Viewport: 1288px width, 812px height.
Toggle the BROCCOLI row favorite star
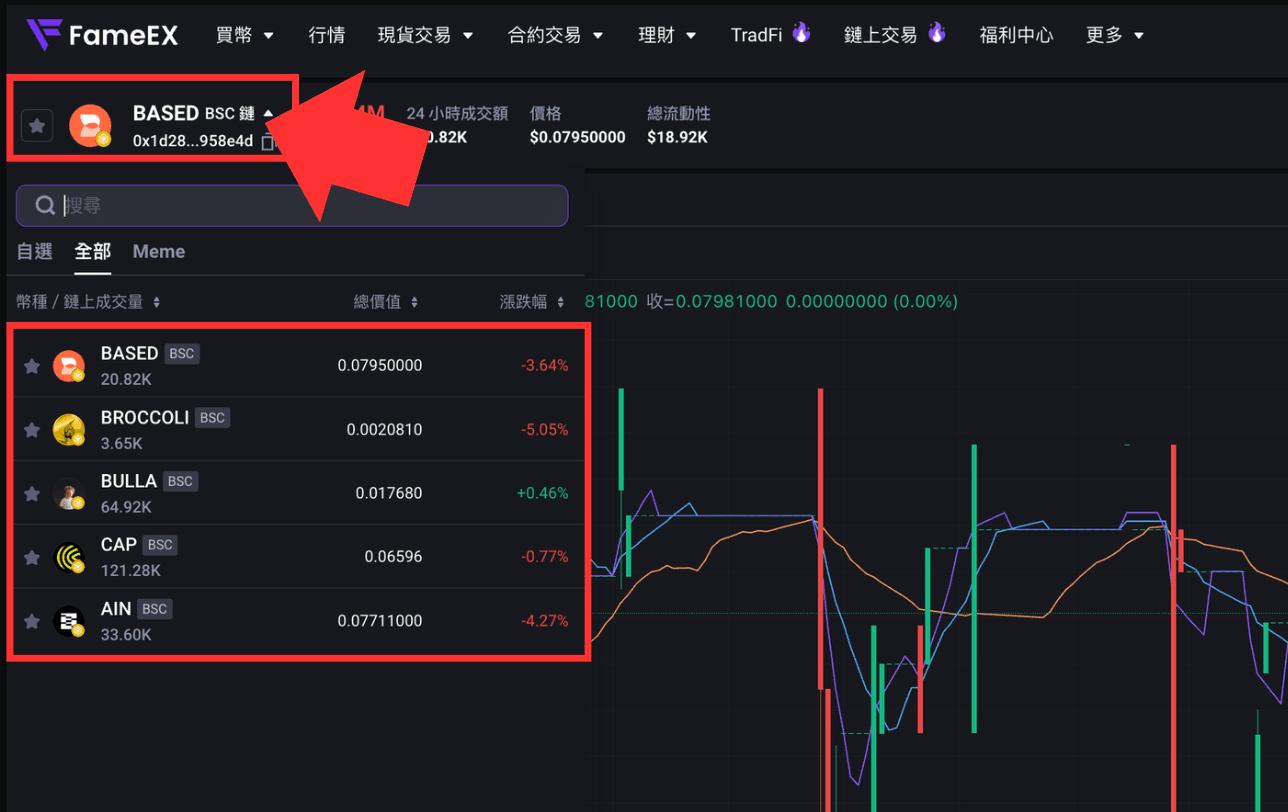(x=32, y=430)
